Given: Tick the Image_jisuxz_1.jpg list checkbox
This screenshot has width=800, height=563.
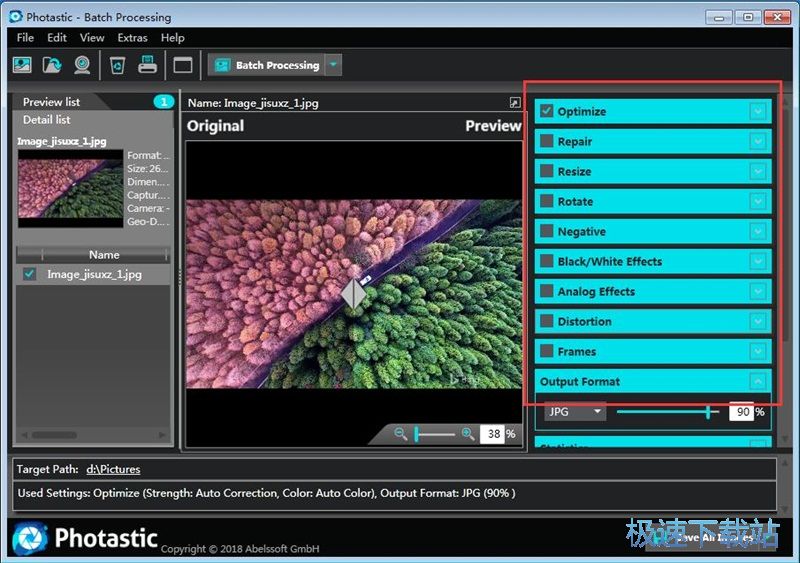Looking at the screenshot, I should [29, 274].
